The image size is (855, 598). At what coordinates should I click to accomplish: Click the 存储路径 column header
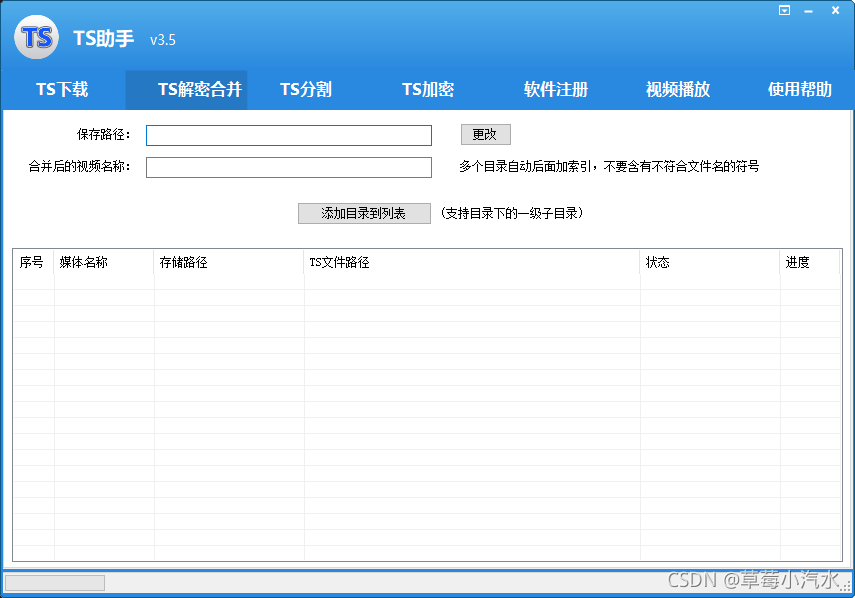click(228, 262)
